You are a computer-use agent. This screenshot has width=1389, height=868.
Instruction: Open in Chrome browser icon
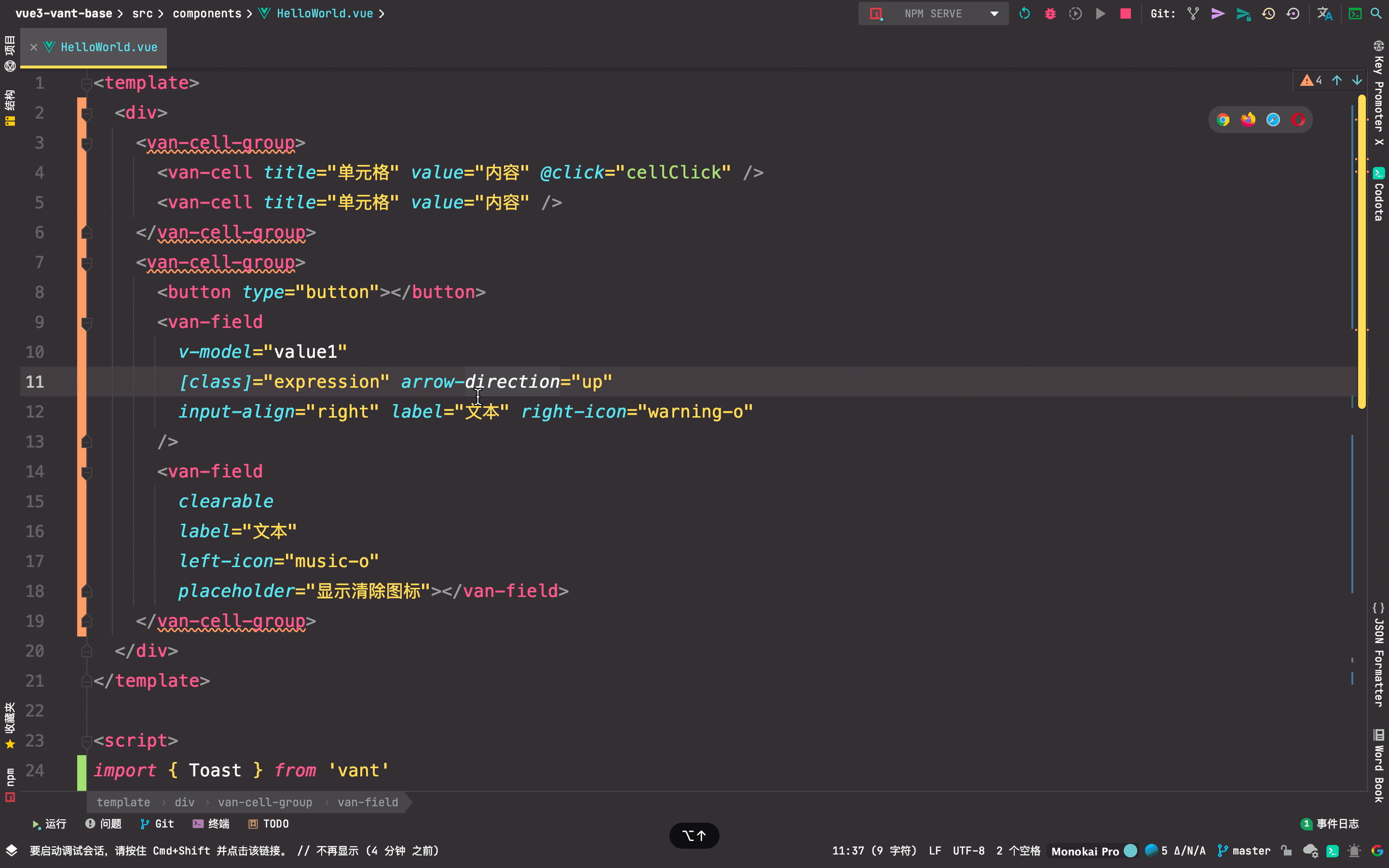pyautogui.click(x=1223, y=120)
